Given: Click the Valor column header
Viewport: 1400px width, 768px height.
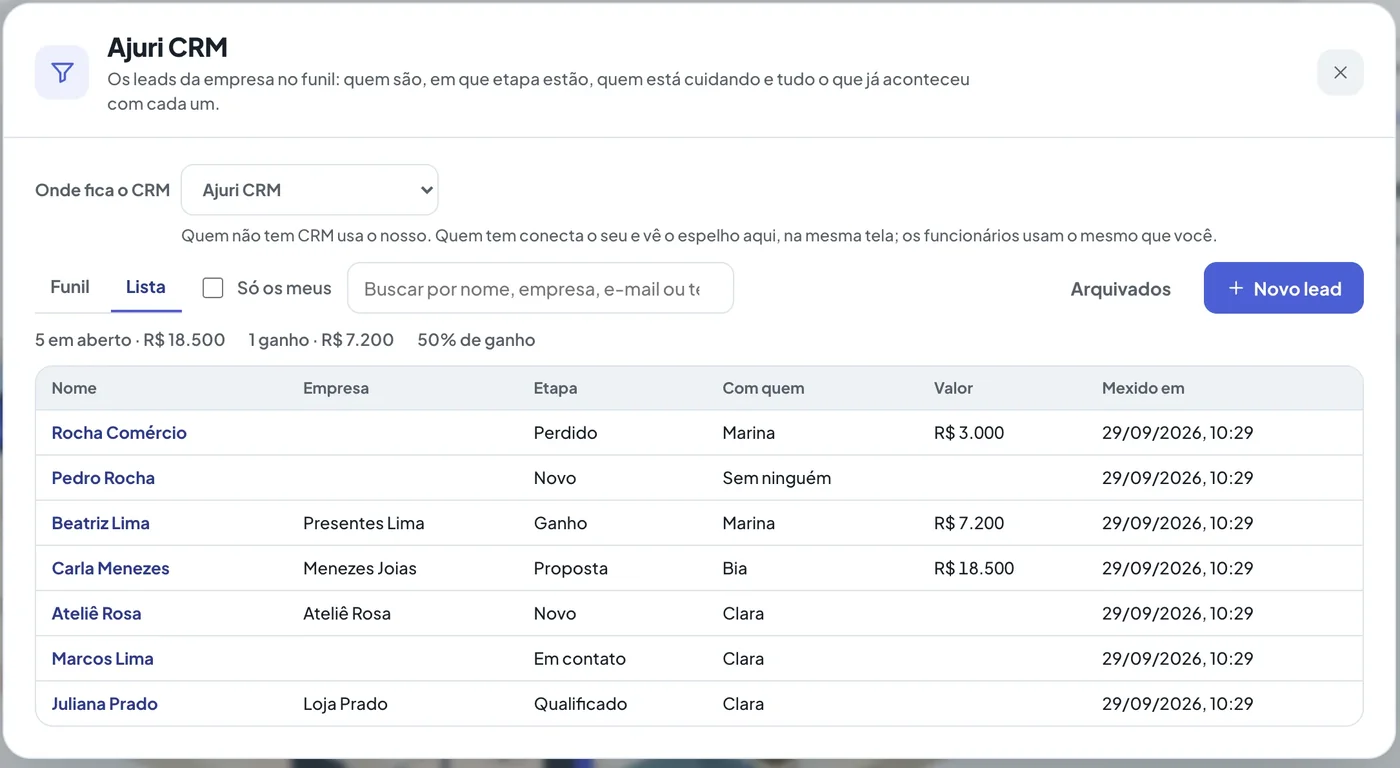Looking at the screenshot, I should (953, 388).
